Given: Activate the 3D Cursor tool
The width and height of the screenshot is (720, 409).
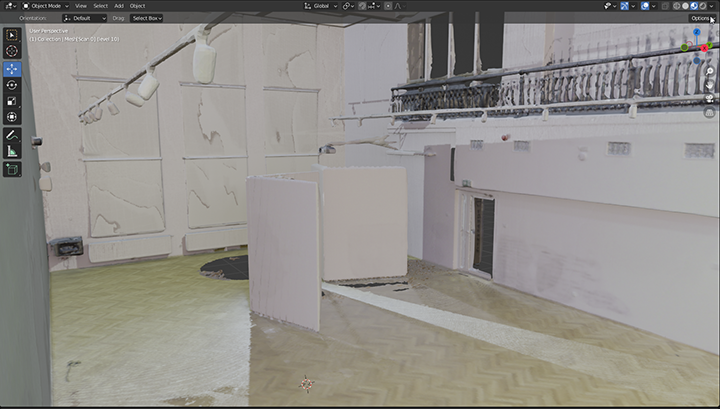Looking at the screenshot, I should point(12,51).
